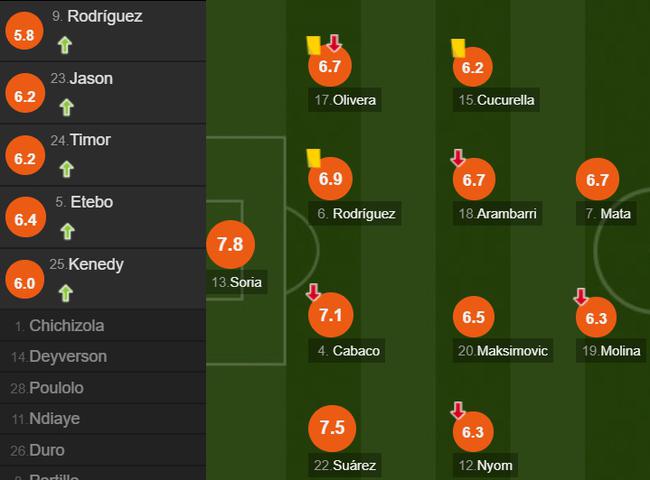650x480 pixels.
Task: Click the yellow card icon above Cucurella
Action: 458,48
